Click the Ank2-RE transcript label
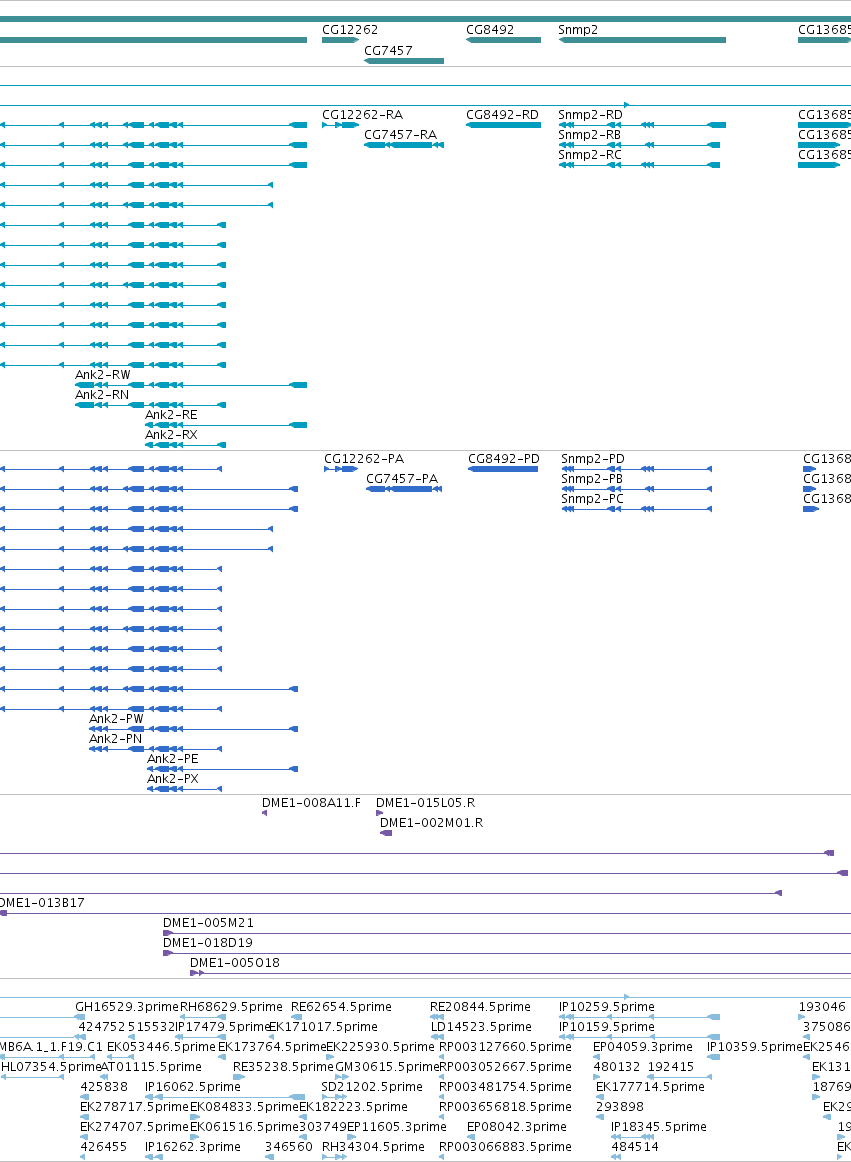Viewport: 851px width, 1162px height. [171, 415]
